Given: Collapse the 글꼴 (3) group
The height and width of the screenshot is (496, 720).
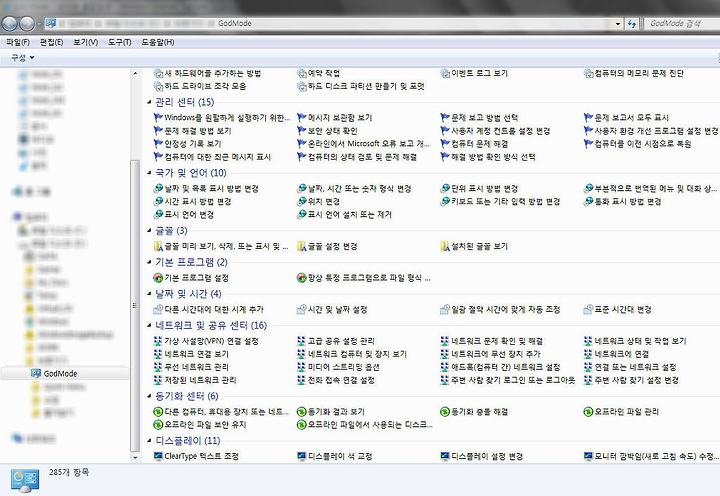Looking at the screenshot, I should pos(149,231).
